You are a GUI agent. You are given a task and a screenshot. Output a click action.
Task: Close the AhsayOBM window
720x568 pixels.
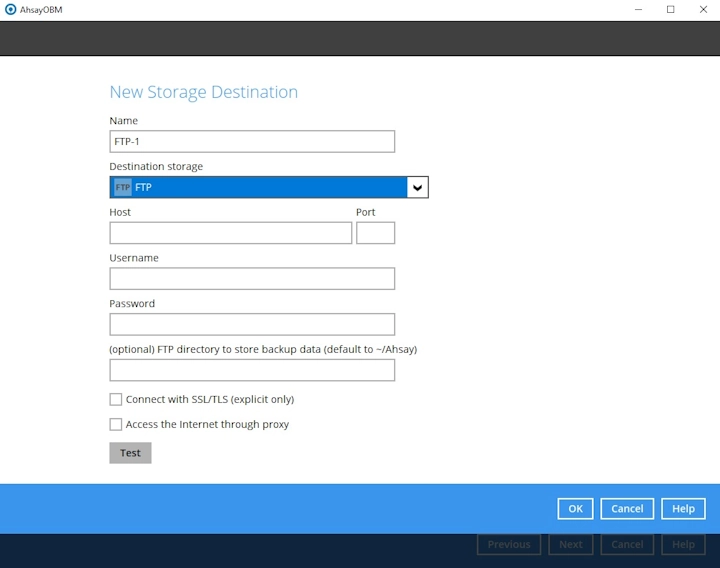point(703,10)
